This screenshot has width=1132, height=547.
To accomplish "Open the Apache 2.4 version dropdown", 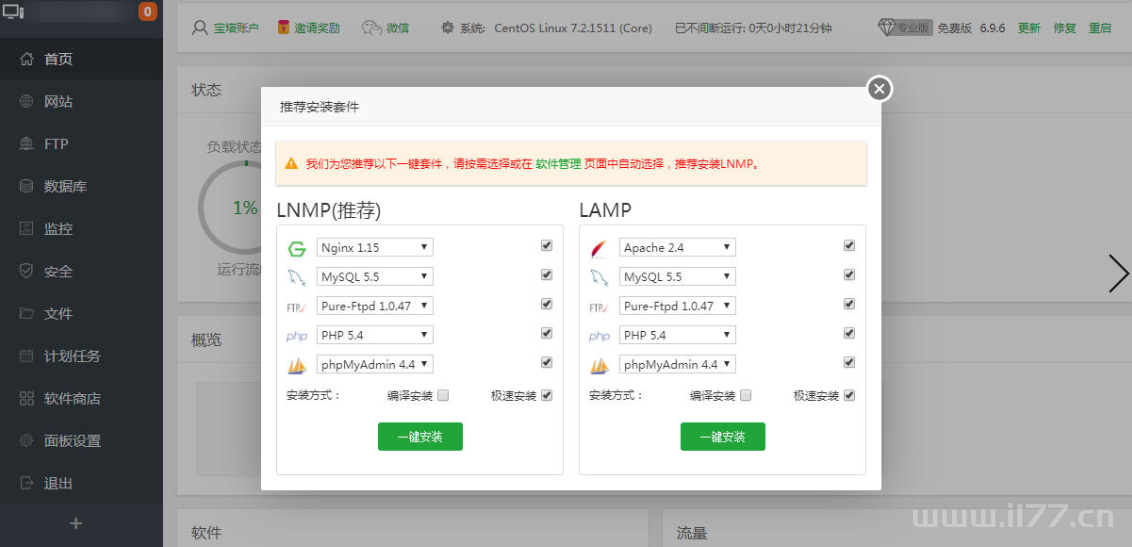I will 677,248.
